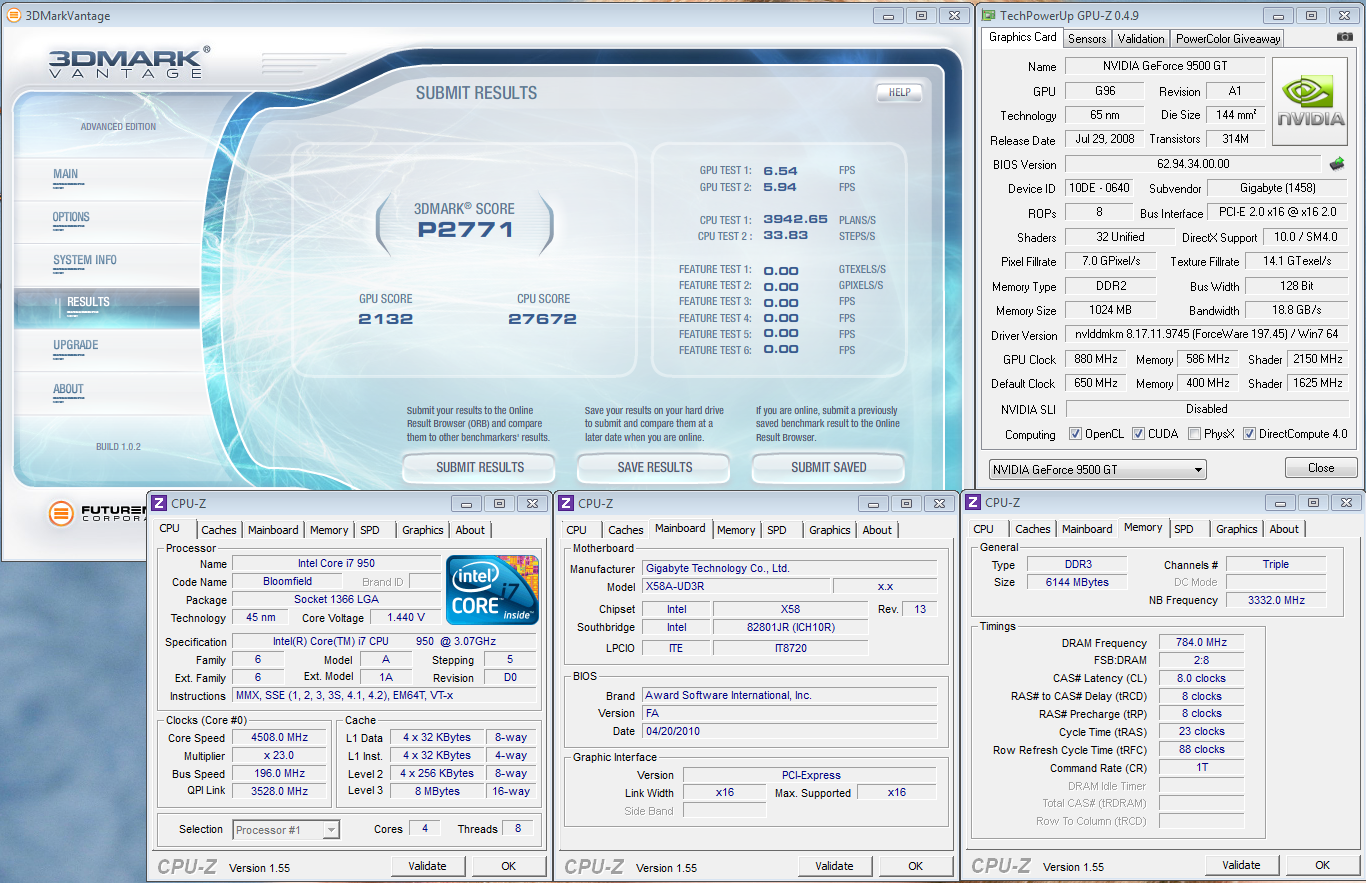This screenshot has height=883, width=1366.
Task: Open SYSTEM INFO in the 3DMark sidebar
Action: click(x=85, y=260)
